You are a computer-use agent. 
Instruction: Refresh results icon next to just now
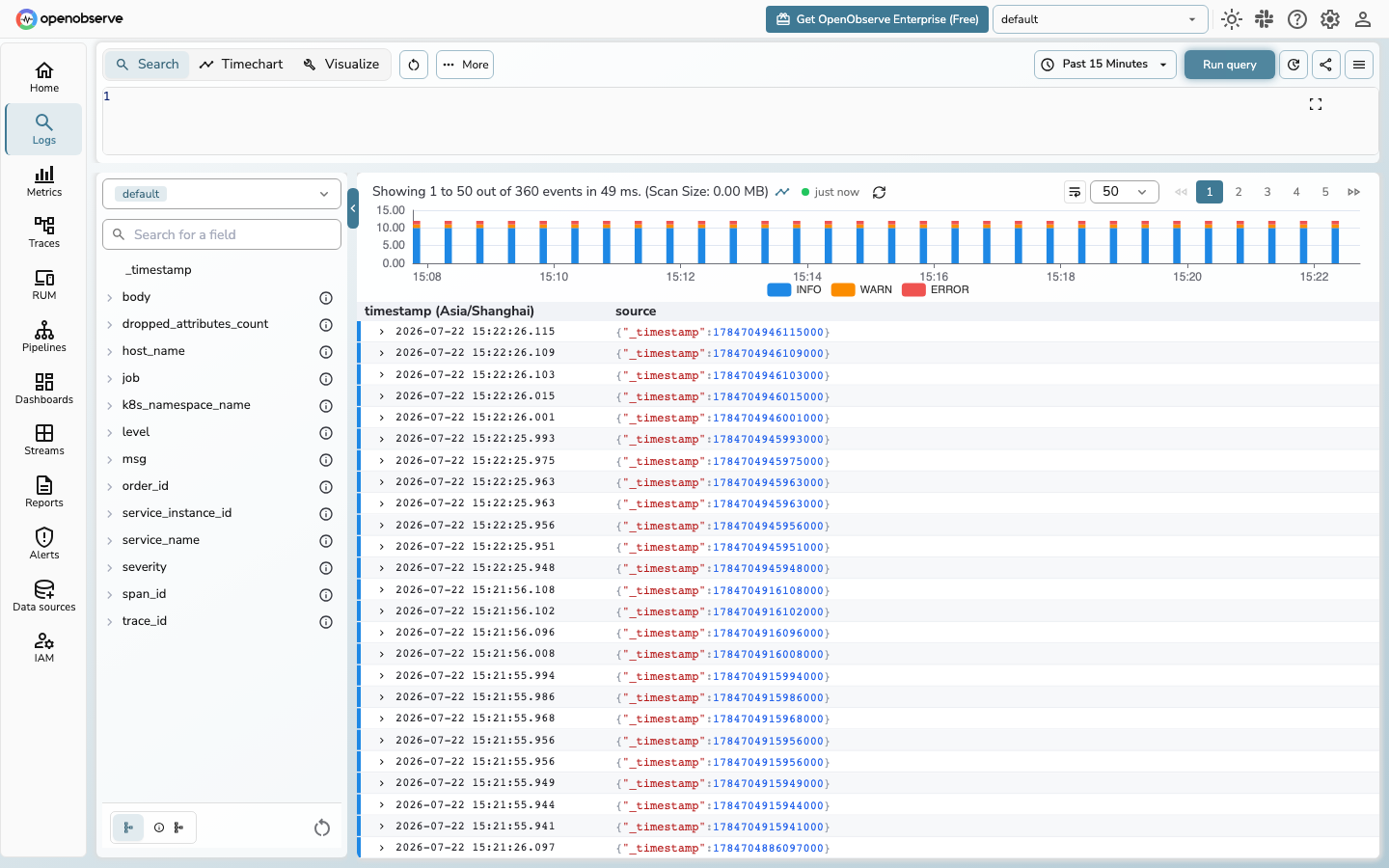[x=880, y=192]
